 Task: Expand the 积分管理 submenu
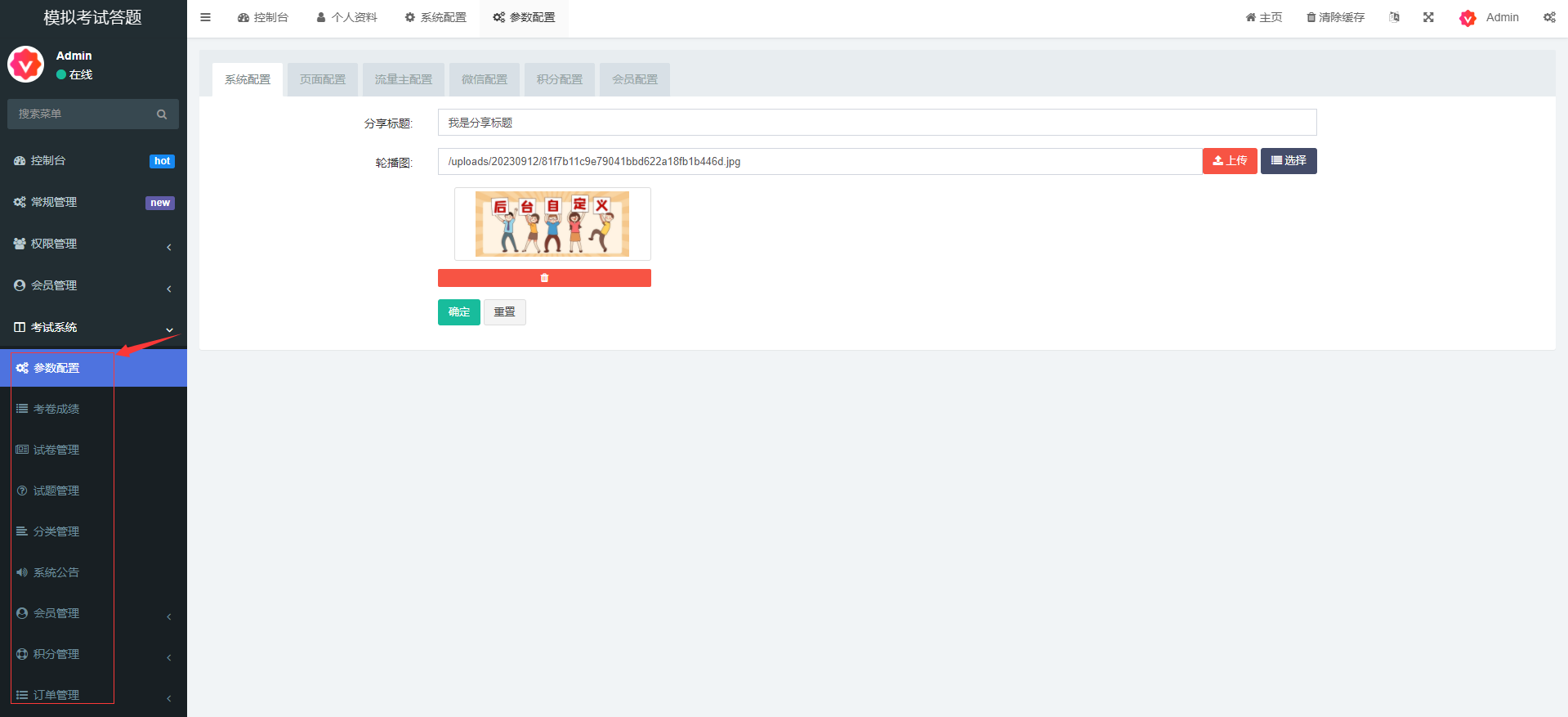tap(93, 654)
